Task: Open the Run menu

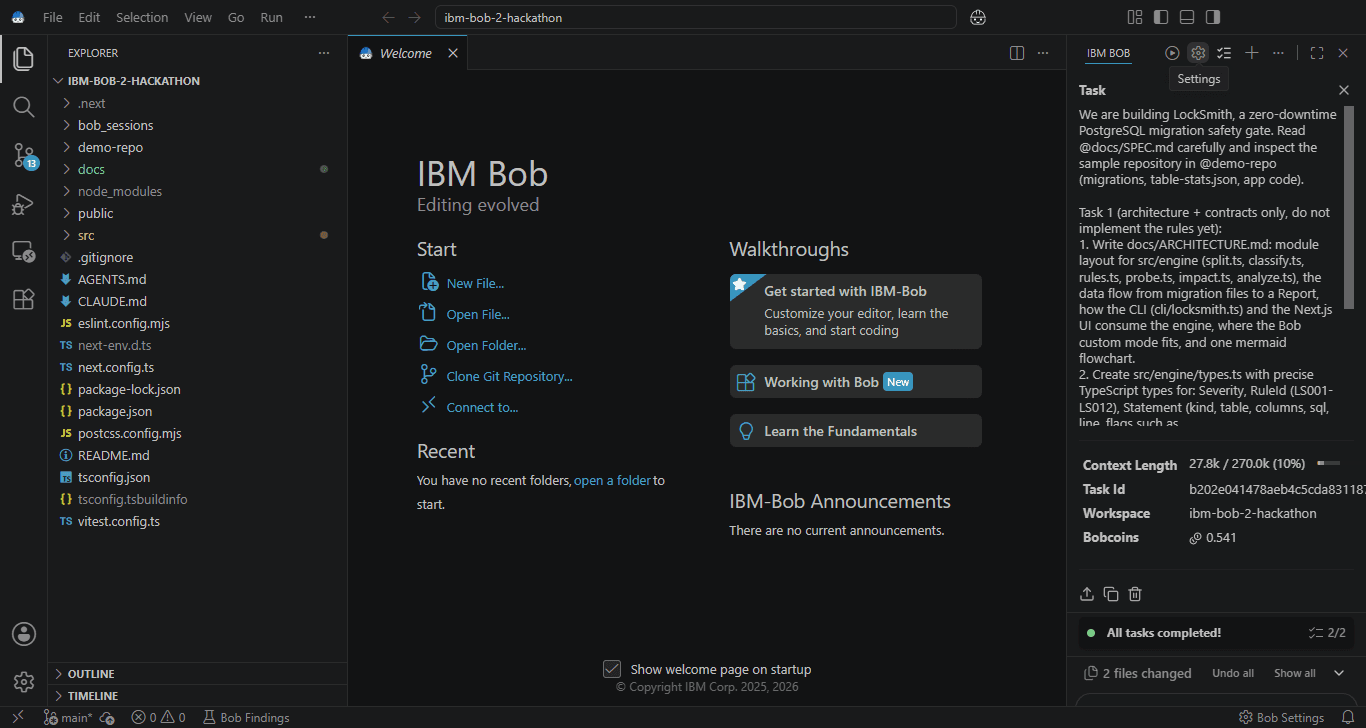Action: (x=271, y=17)
